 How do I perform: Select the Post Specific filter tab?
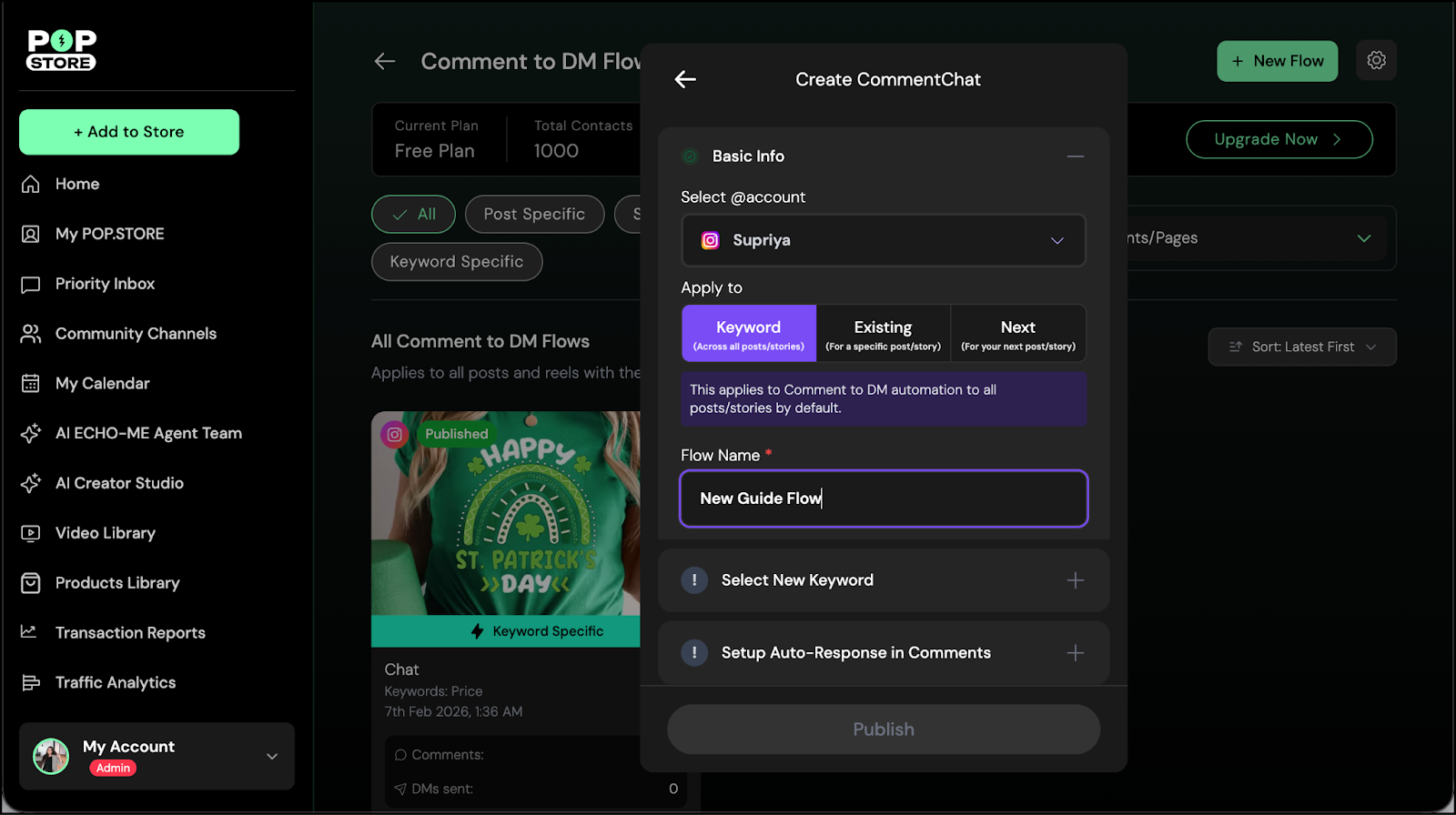coord(534,215)
